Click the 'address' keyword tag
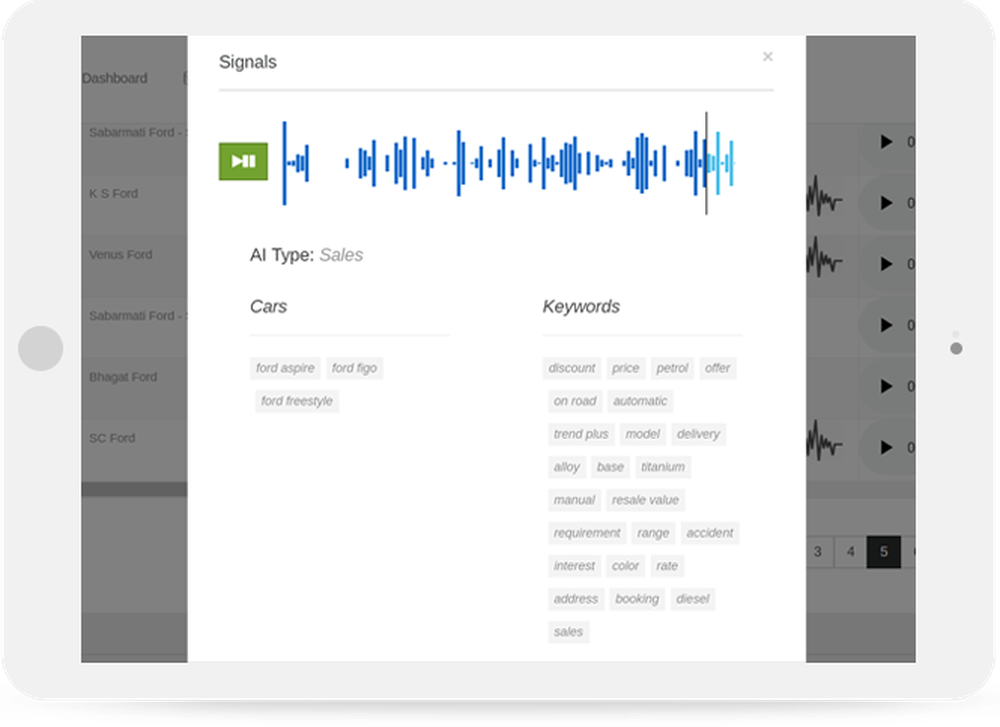This screenshot has height=727, width=1000. [x=576, y=600]
